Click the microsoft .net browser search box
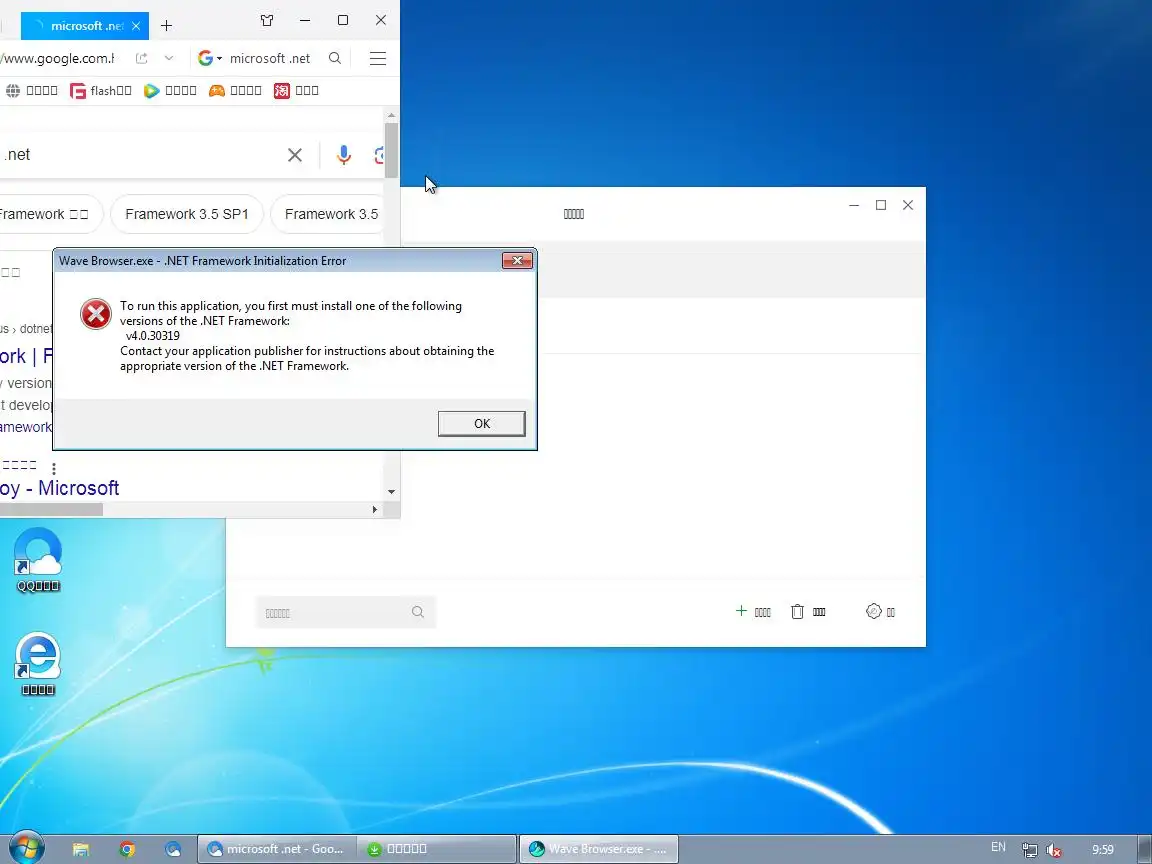 pyautogui.click(x=270, y=58)
